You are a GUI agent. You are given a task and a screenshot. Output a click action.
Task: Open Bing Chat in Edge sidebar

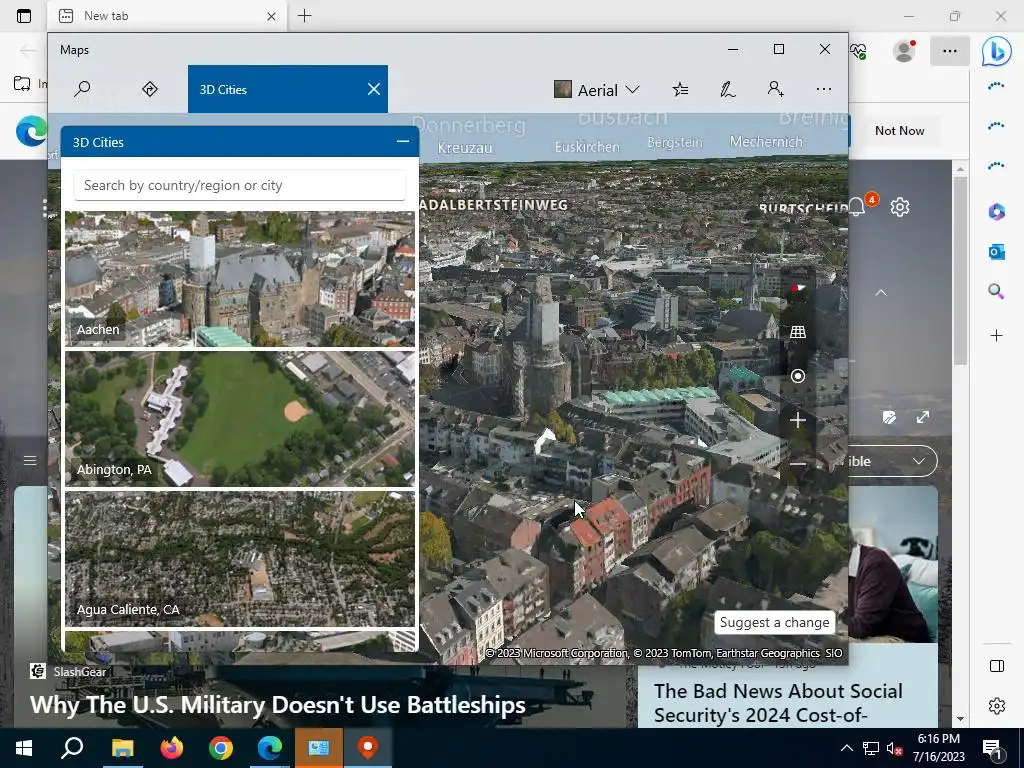tap(997, 51)
